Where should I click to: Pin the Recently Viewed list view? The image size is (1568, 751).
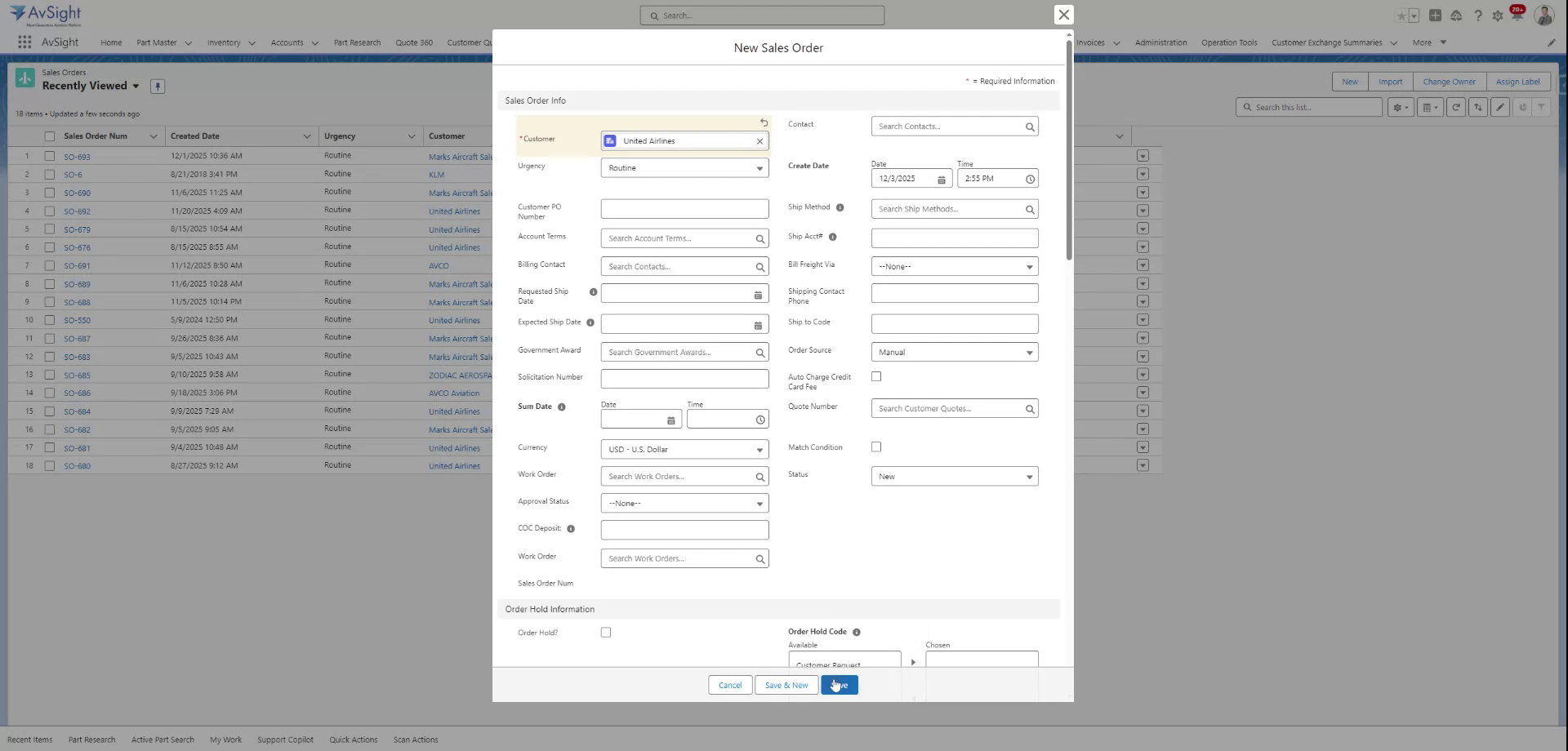click(x=157, y=86)
